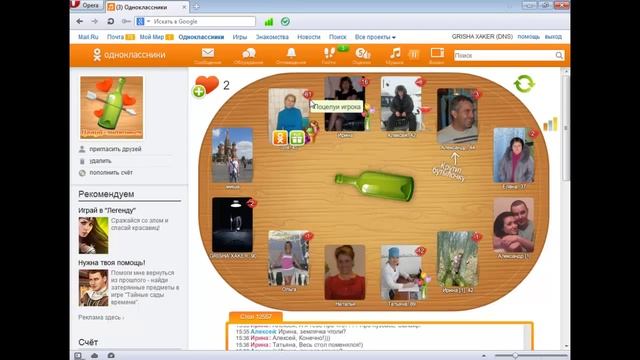This screenshot has height=360, width=640.
Task: Open the Мой Мир link
Action: click(x=152, y=37)
